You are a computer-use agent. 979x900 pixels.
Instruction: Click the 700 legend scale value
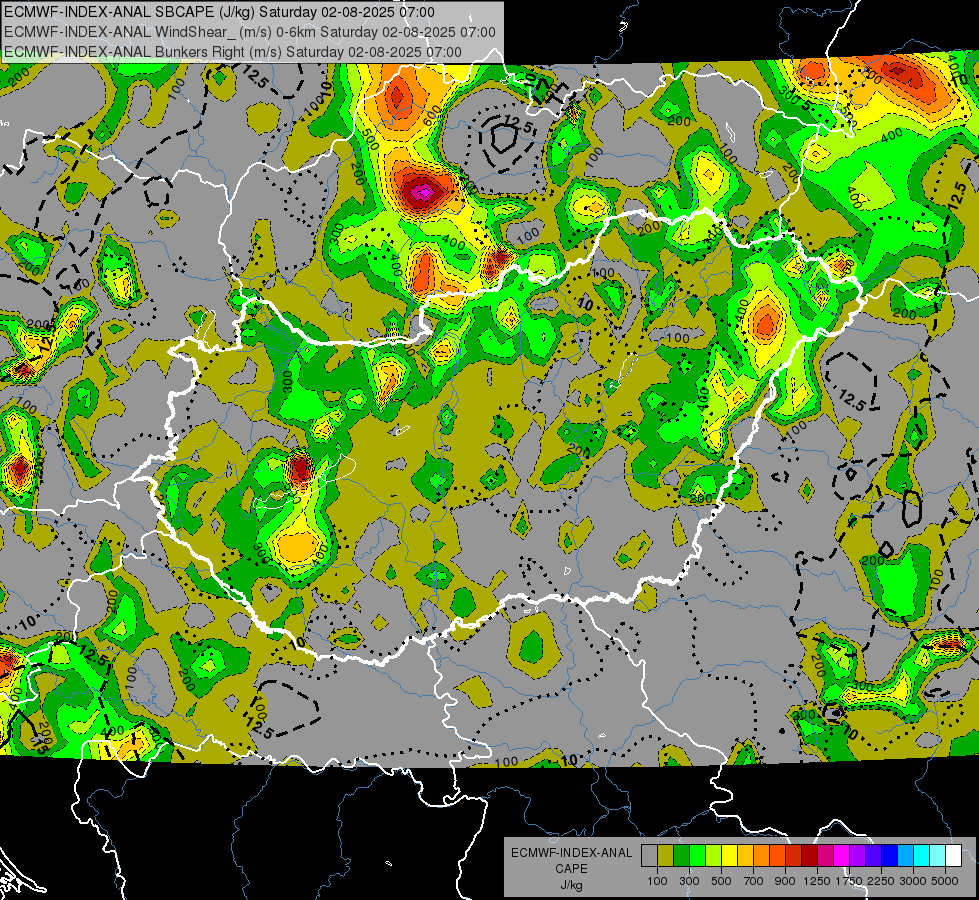[754, 881]
